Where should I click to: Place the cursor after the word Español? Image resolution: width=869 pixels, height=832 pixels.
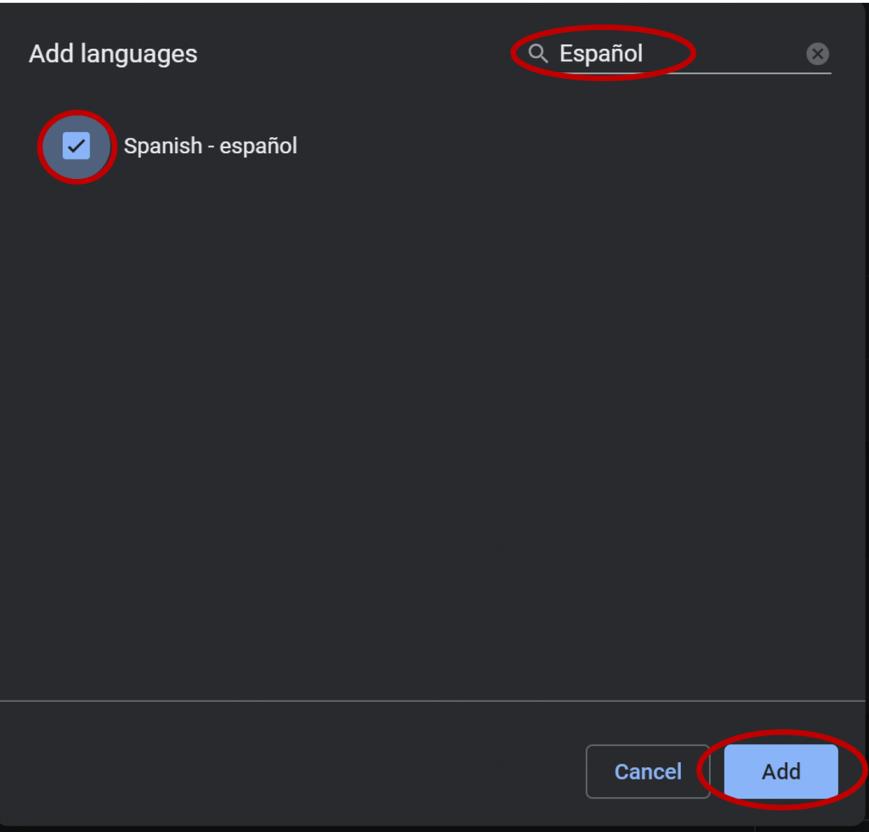coord(645,54)
